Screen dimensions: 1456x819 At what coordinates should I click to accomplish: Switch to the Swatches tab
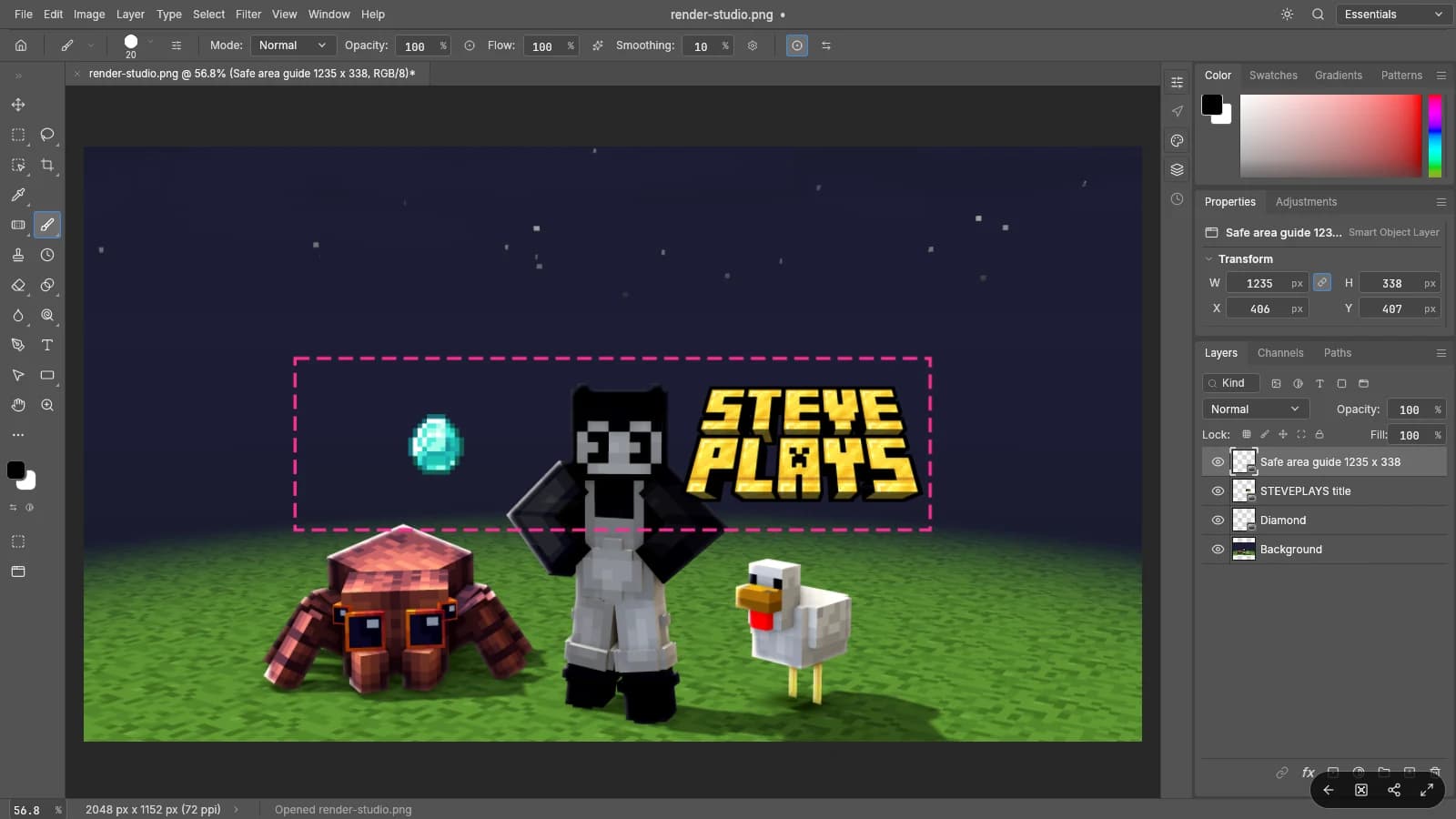(x=1273, y=76)
